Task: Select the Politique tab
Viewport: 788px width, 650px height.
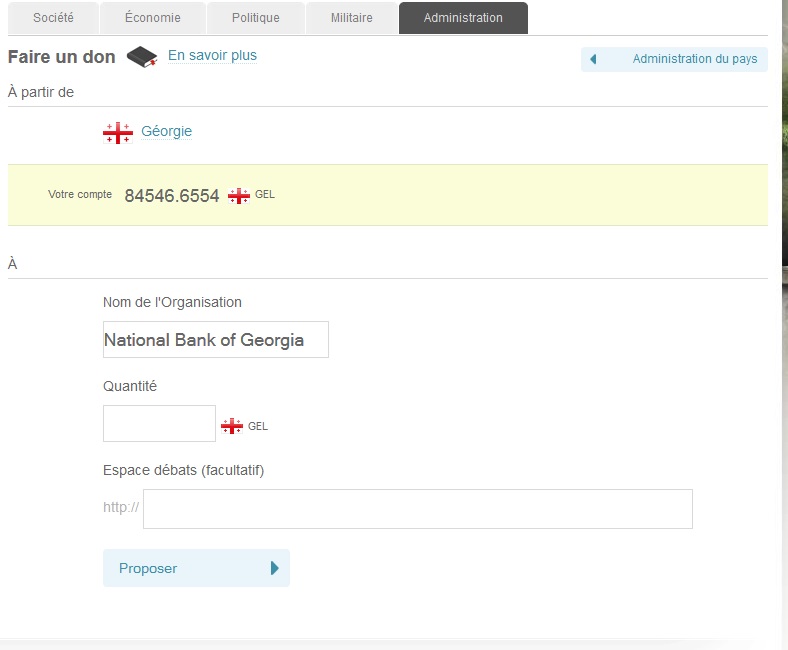Action: pos(256,18)
